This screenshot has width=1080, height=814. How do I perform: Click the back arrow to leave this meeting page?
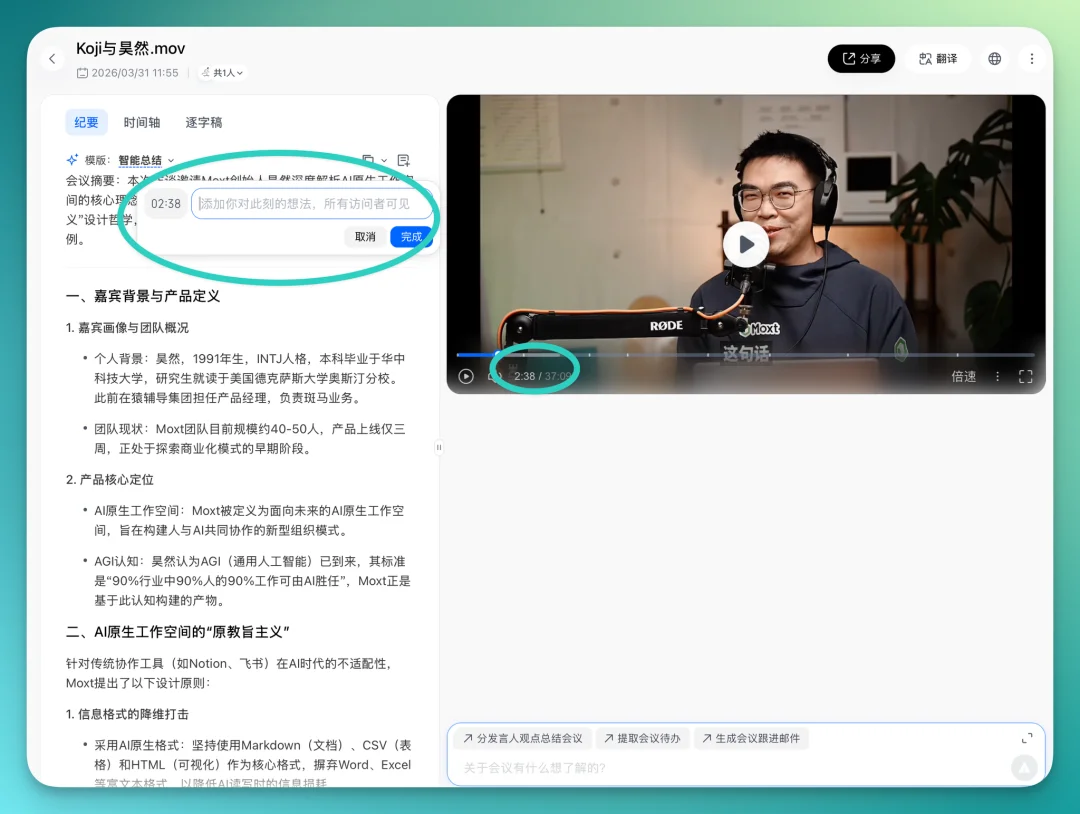[52, 58]
